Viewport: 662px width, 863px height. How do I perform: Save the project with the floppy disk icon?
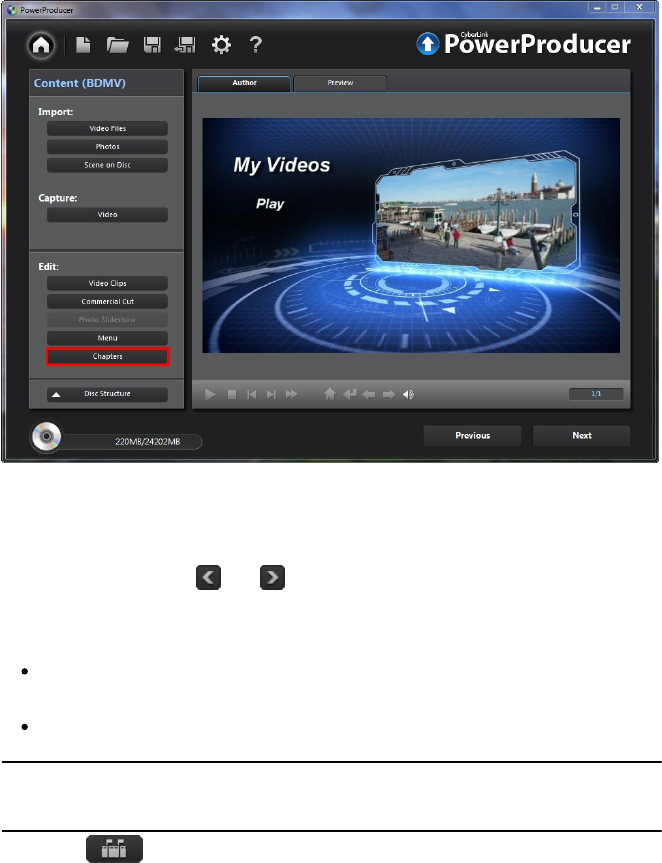coord(152,45)
